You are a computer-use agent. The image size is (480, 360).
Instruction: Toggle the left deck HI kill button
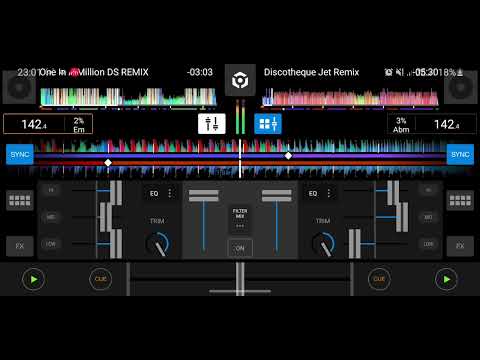coord(51,190)
